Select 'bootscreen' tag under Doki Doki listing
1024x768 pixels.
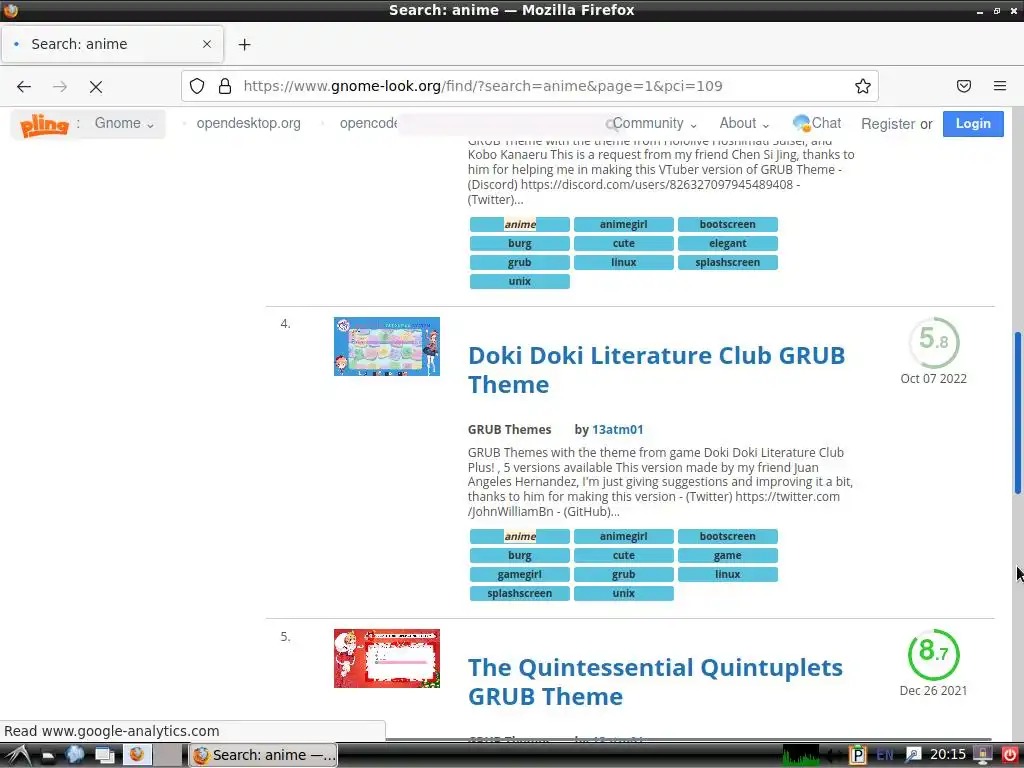[728, 537]
